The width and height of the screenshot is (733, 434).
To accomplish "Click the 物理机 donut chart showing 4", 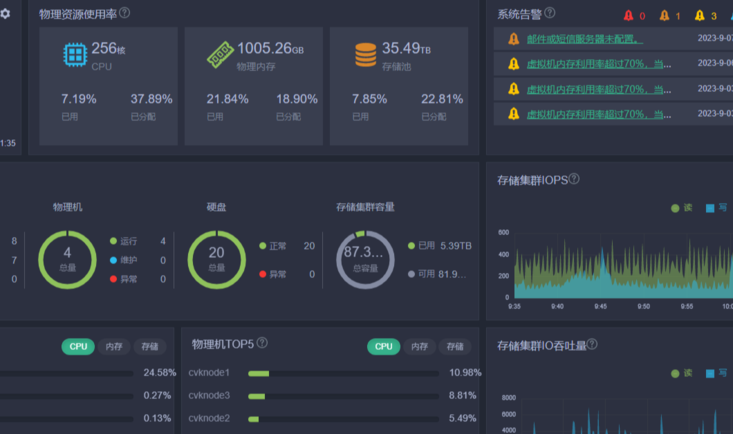I will pyautogui.click(x=67, y=260).
